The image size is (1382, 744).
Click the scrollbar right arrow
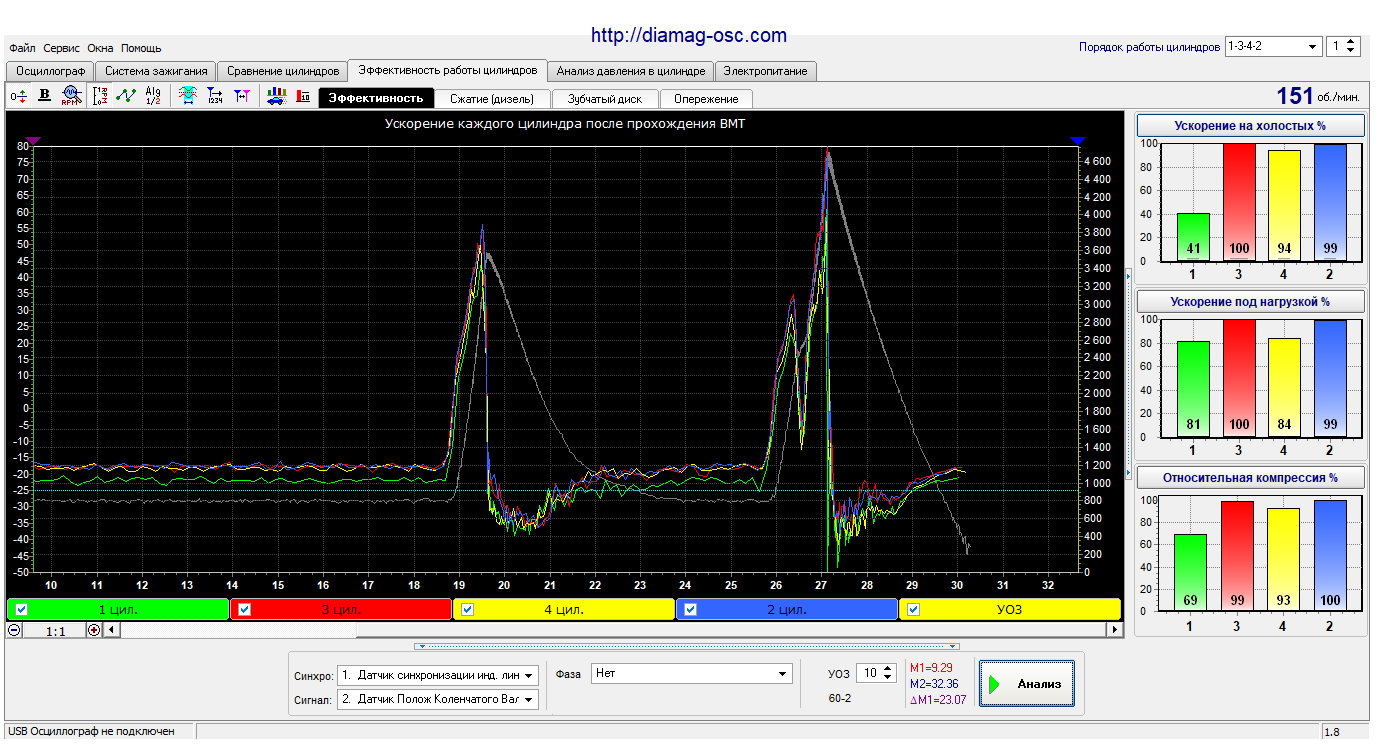[1115, 630]
